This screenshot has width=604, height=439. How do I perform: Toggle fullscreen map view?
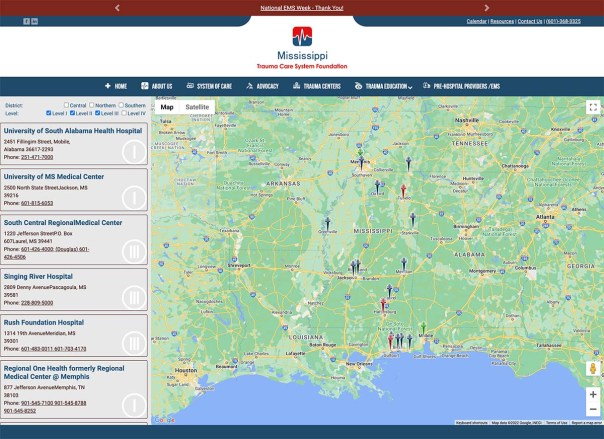click(x=593, y=107)
